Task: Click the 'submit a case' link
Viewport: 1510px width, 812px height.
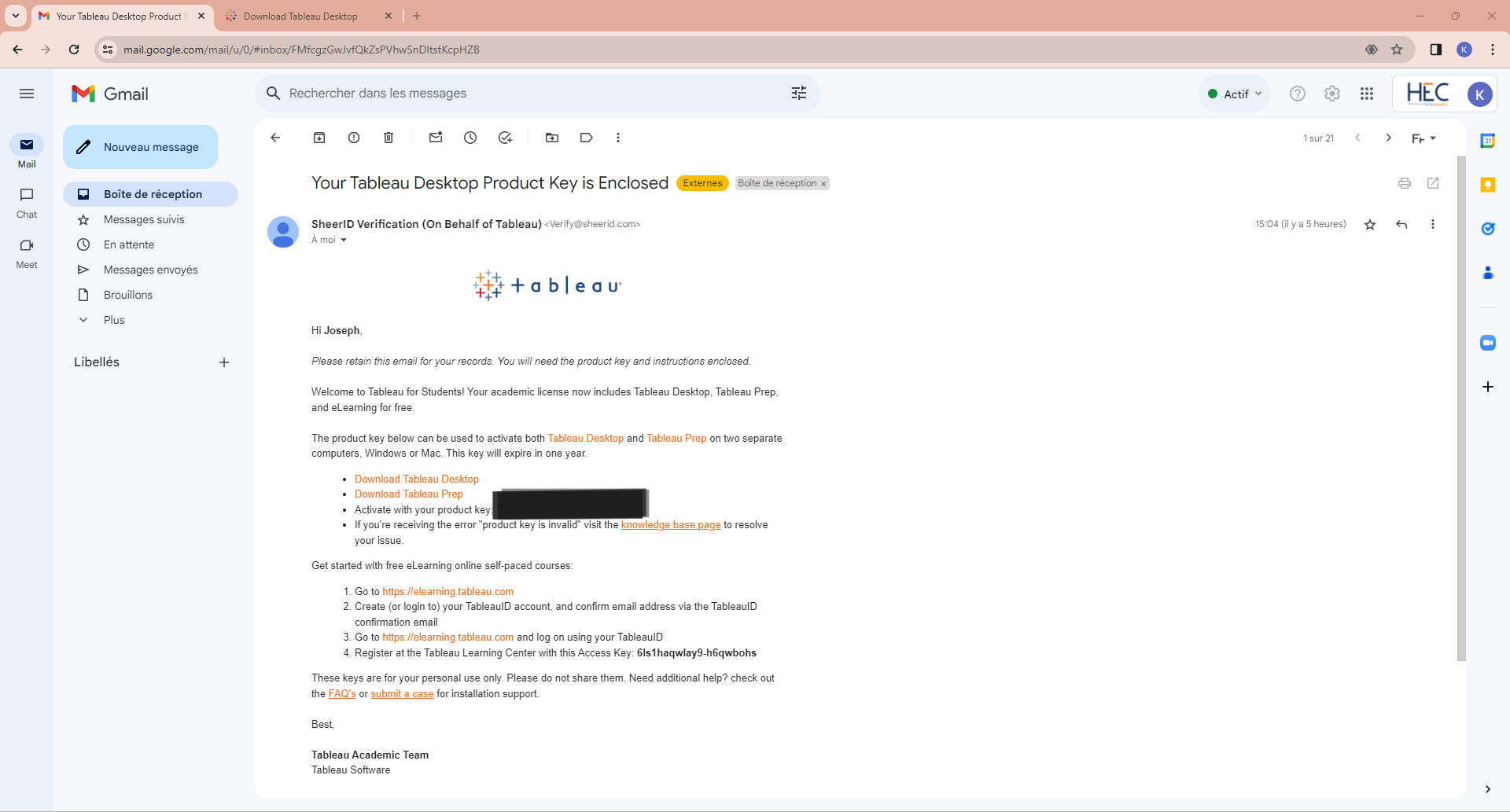Action: point(402,694)
